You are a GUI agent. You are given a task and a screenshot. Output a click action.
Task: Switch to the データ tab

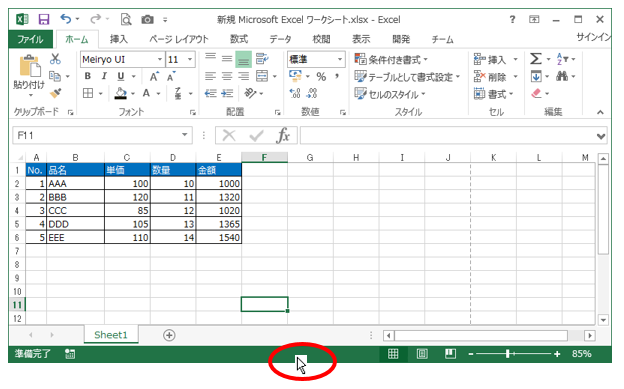pos(280,39)
